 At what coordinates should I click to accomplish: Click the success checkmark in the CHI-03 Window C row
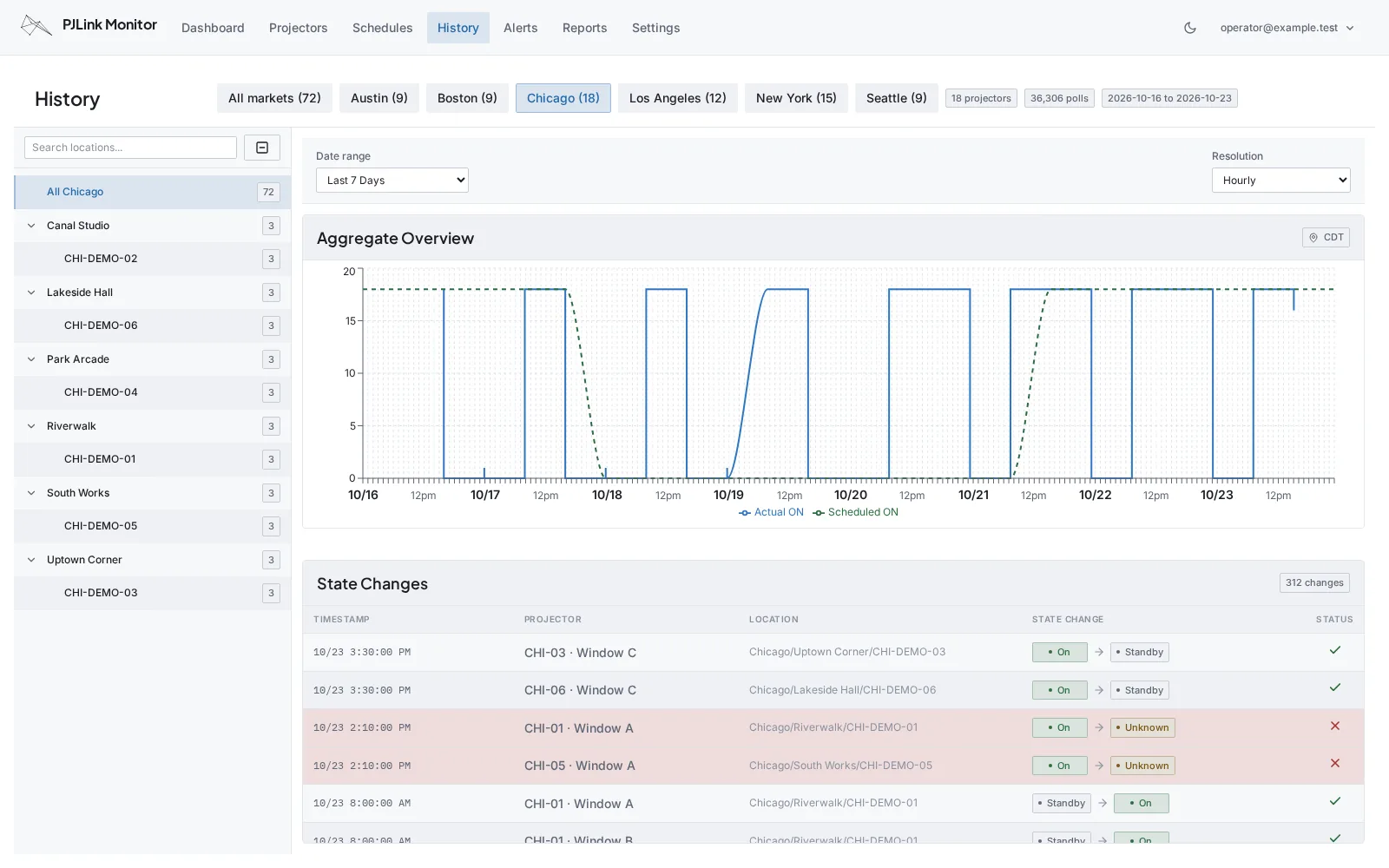pos(1335,650)
